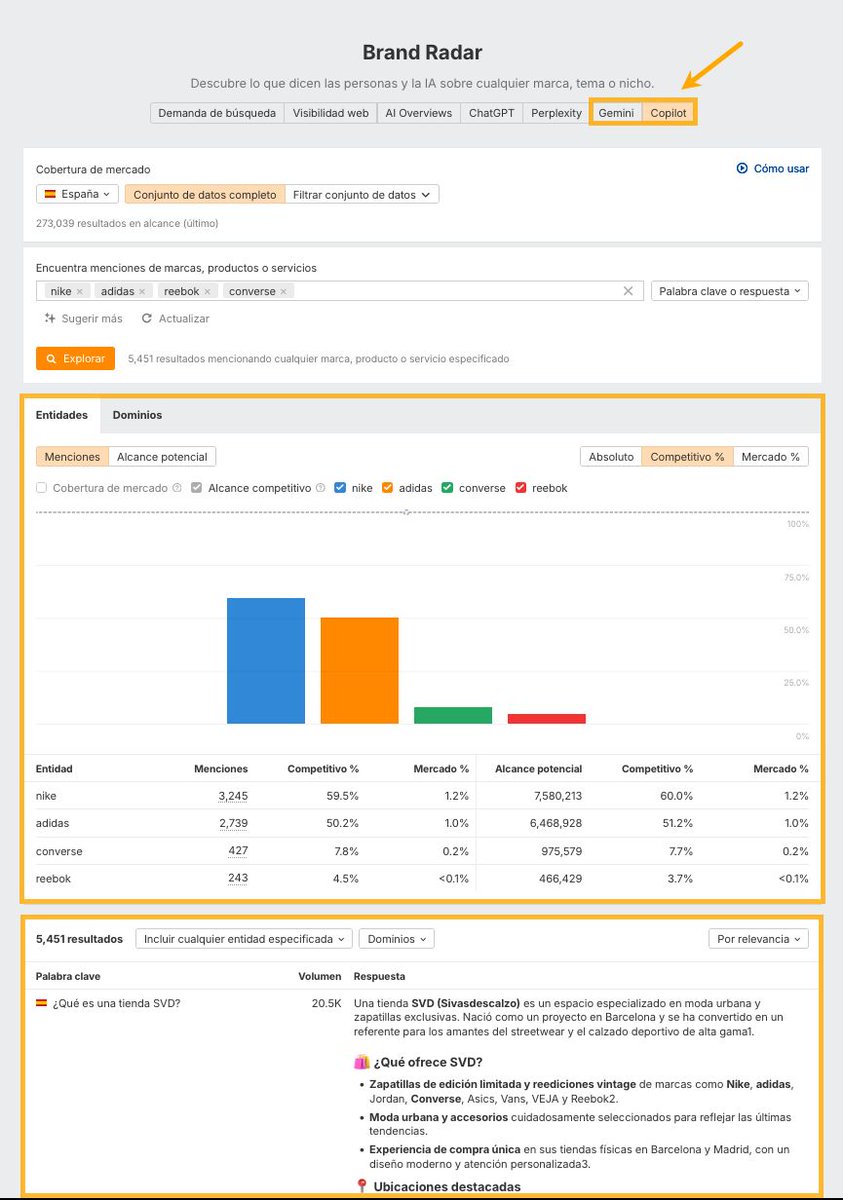Open Palabra clave o respuesta dropdown
Screen dimensions: 843x1200
[729, 291]
